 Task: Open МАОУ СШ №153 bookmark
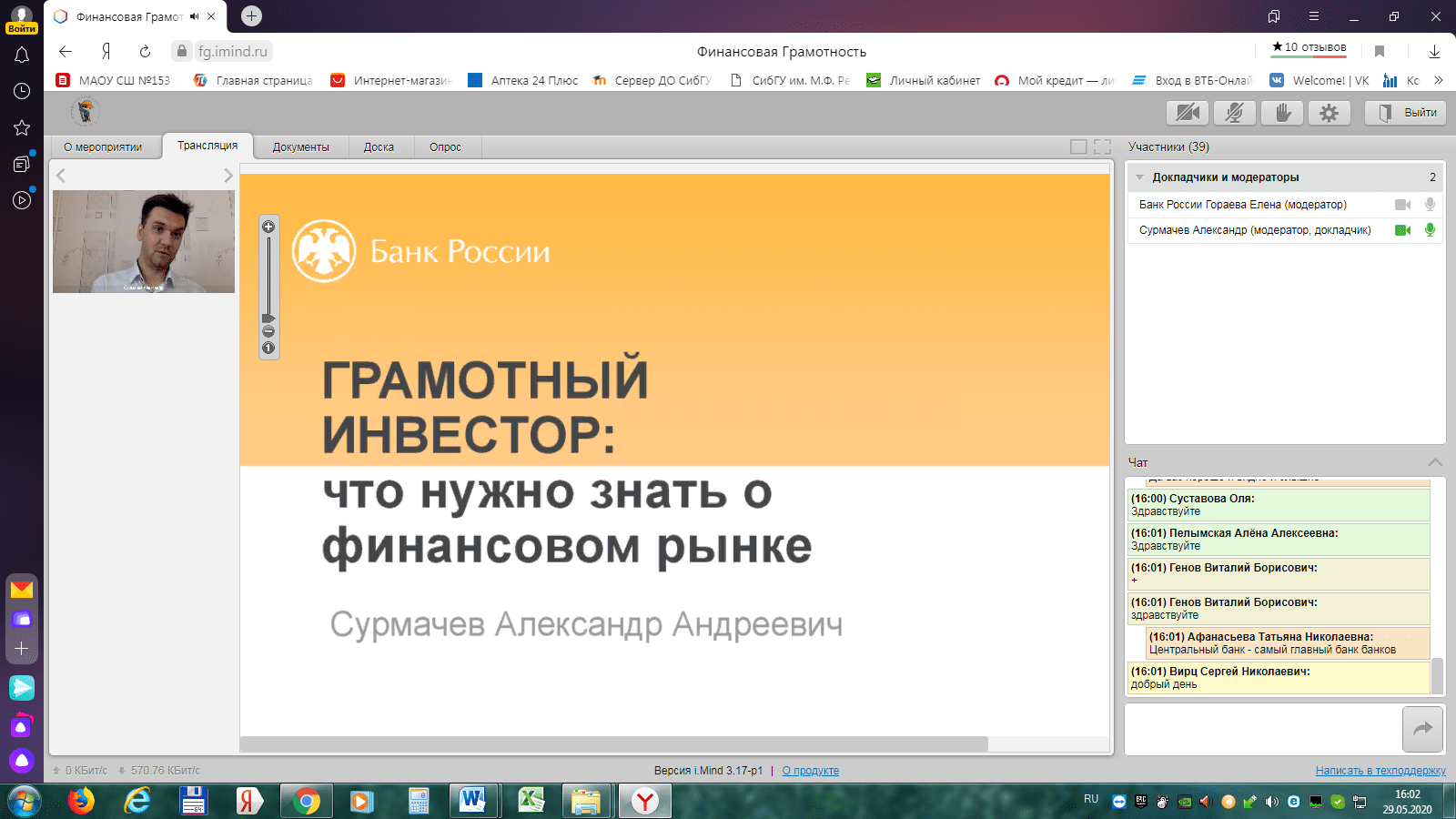pyautogui.click(x=114, y=80)
